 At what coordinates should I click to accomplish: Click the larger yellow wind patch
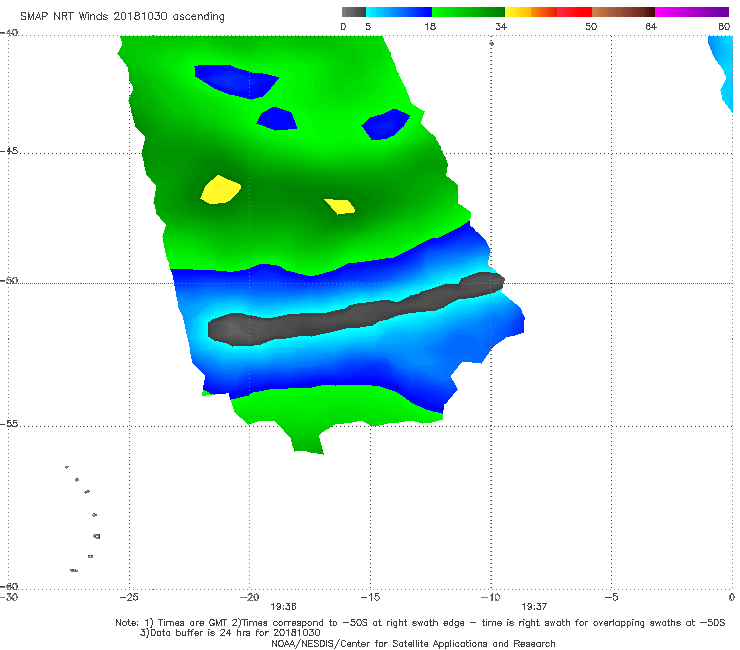point(220,190)
